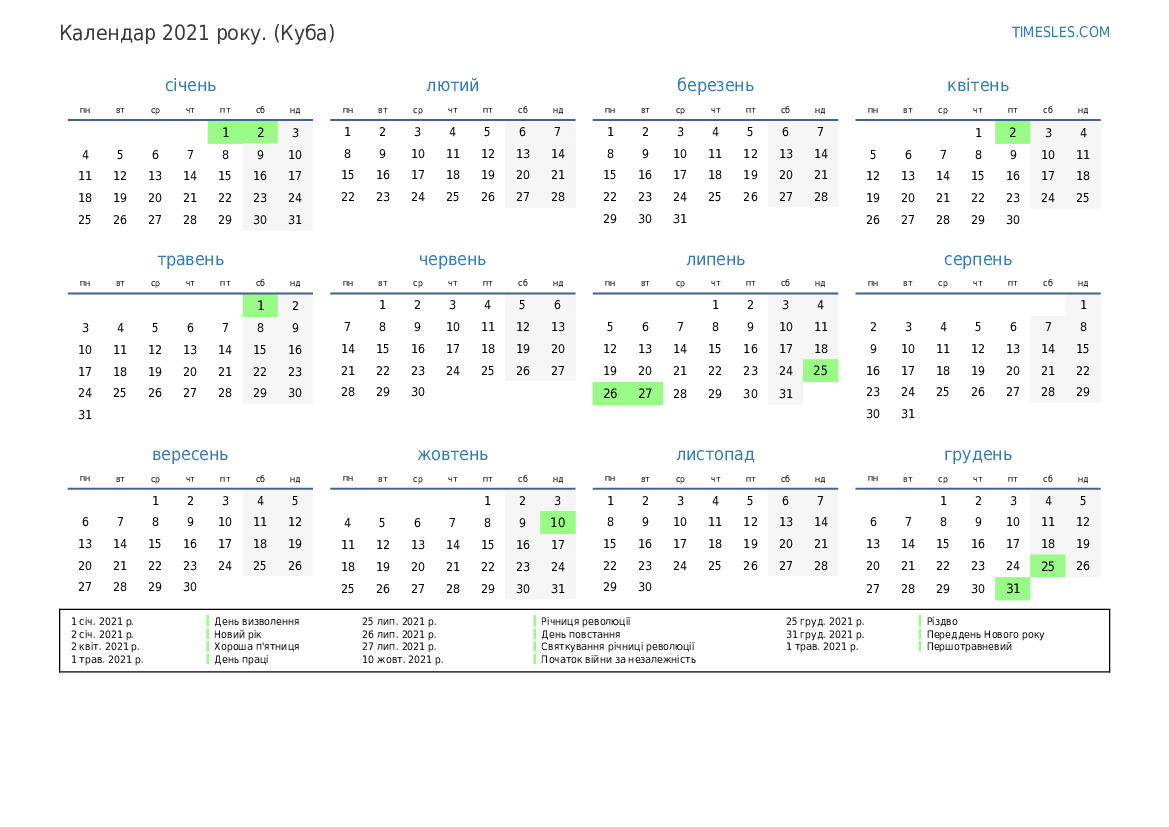Click legend date '26 лип. 2021 р.'
The image size is (1169, 827).
coord(399,635)
